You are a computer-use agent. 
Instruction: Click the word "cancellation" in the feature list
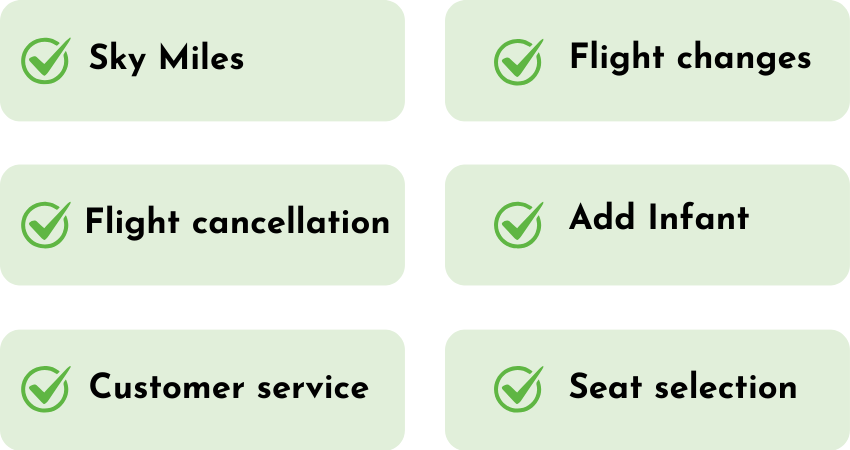tap(291, 222)
